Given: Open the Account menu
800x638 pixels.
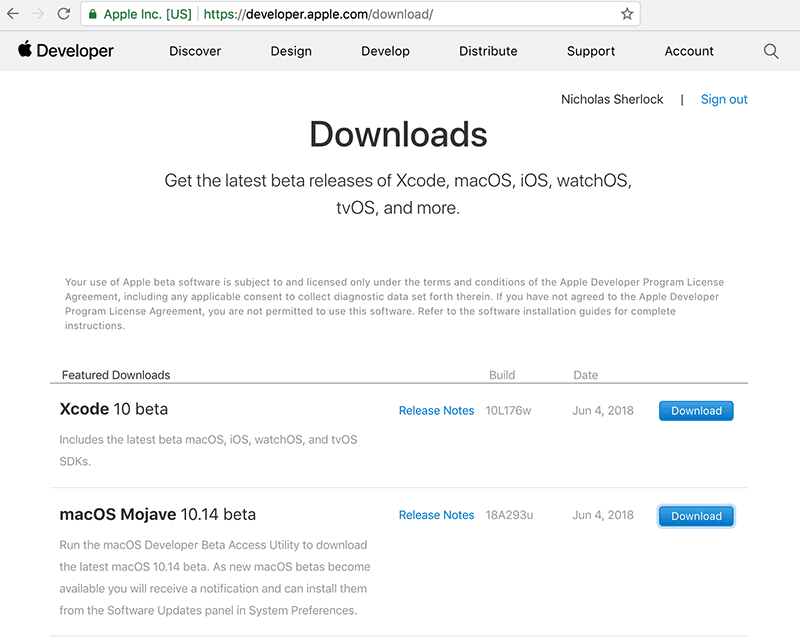Looking at the screenshot, I should [689, 51].
